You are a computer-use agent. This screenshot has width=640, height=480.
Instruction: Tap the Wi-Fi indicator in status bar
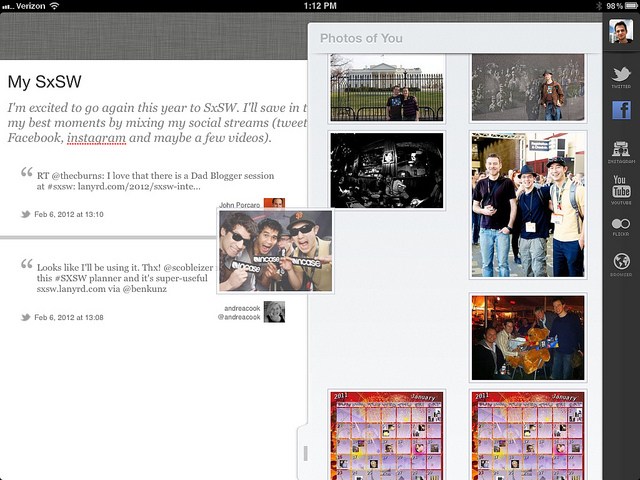click(54, 6)
